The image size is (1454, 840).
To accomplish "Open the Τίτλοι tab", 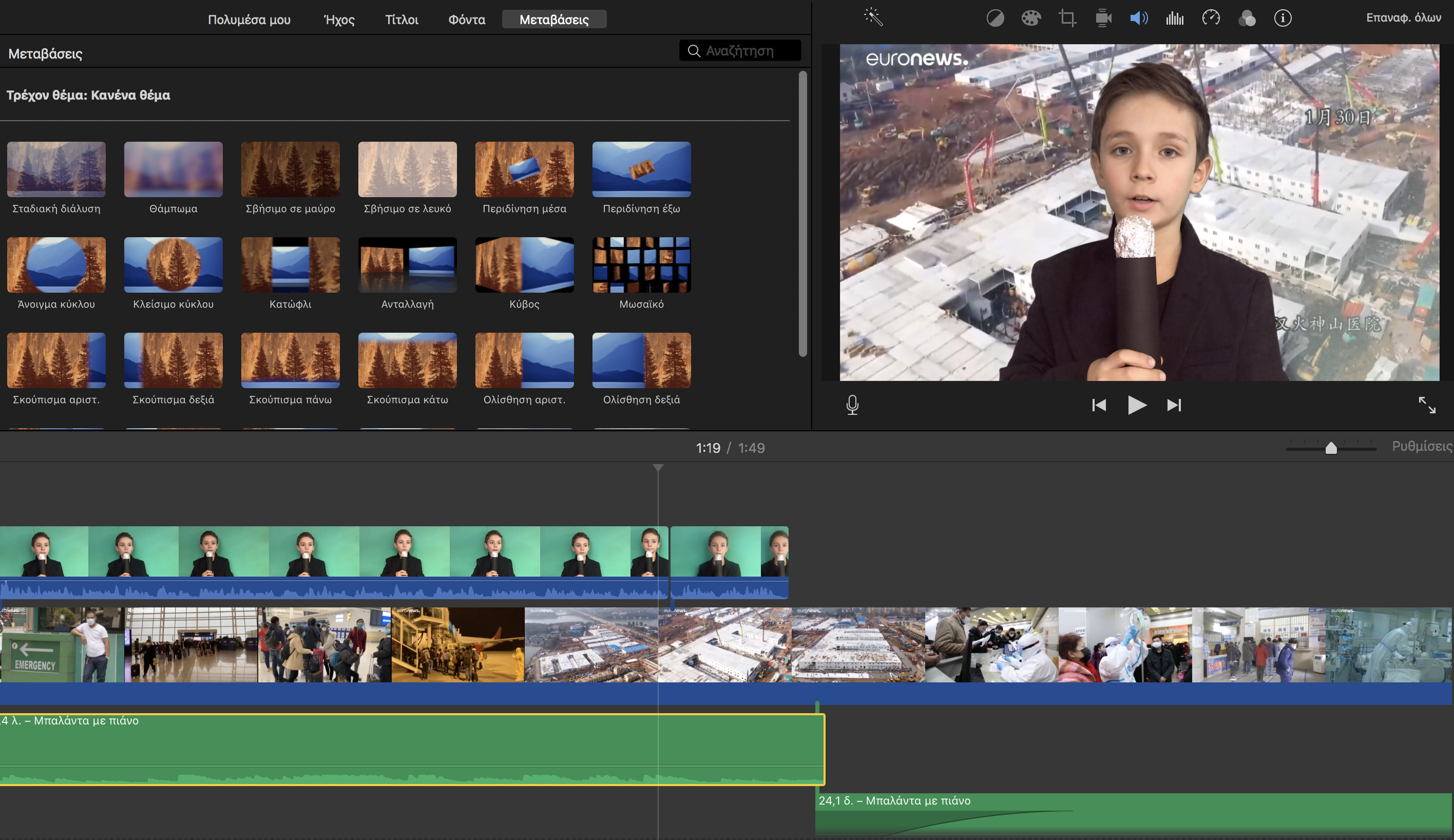I will [x=401, y=20].
